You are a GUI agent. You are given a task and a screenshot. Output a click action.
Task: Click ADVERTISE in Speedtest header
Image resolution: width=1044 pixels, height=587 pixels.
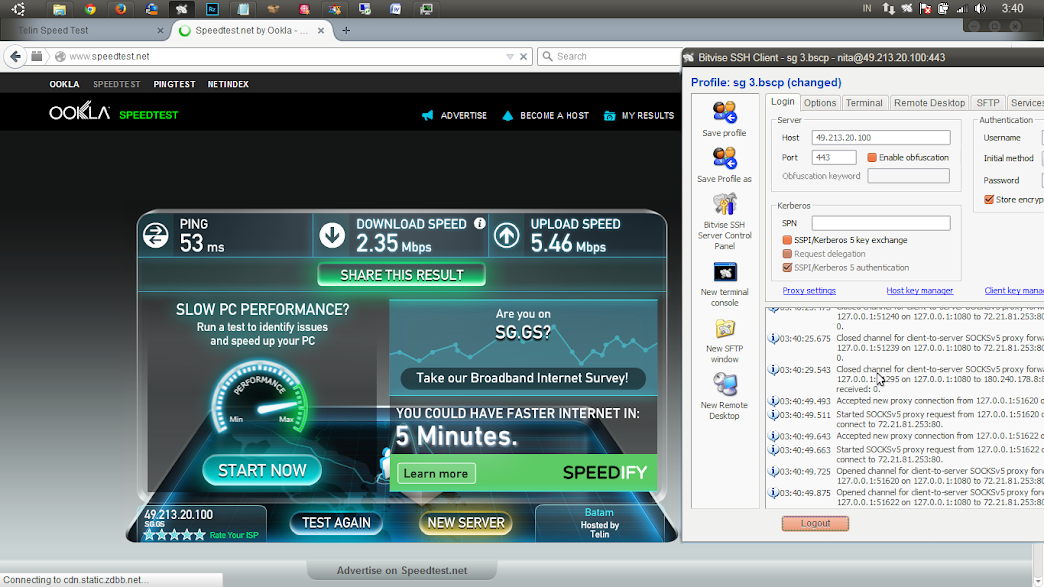coord(455,116)
